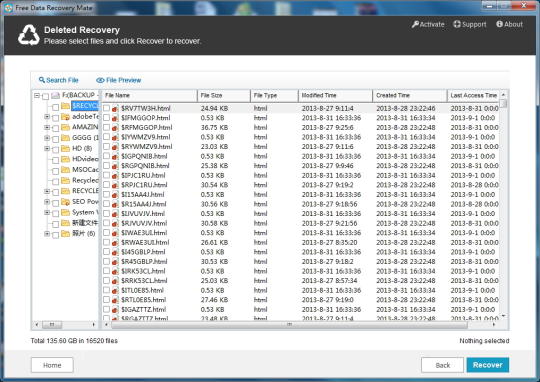Click the F:(BACKUP drive icon in tree
Screen dimensions: 540x382
pyautogui.click(x=55, y=95)
